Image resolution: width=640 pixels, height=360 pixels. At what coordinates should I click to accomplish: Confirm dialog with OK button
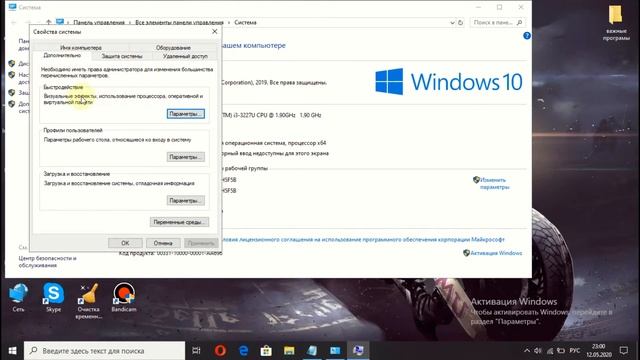point(125,243)
